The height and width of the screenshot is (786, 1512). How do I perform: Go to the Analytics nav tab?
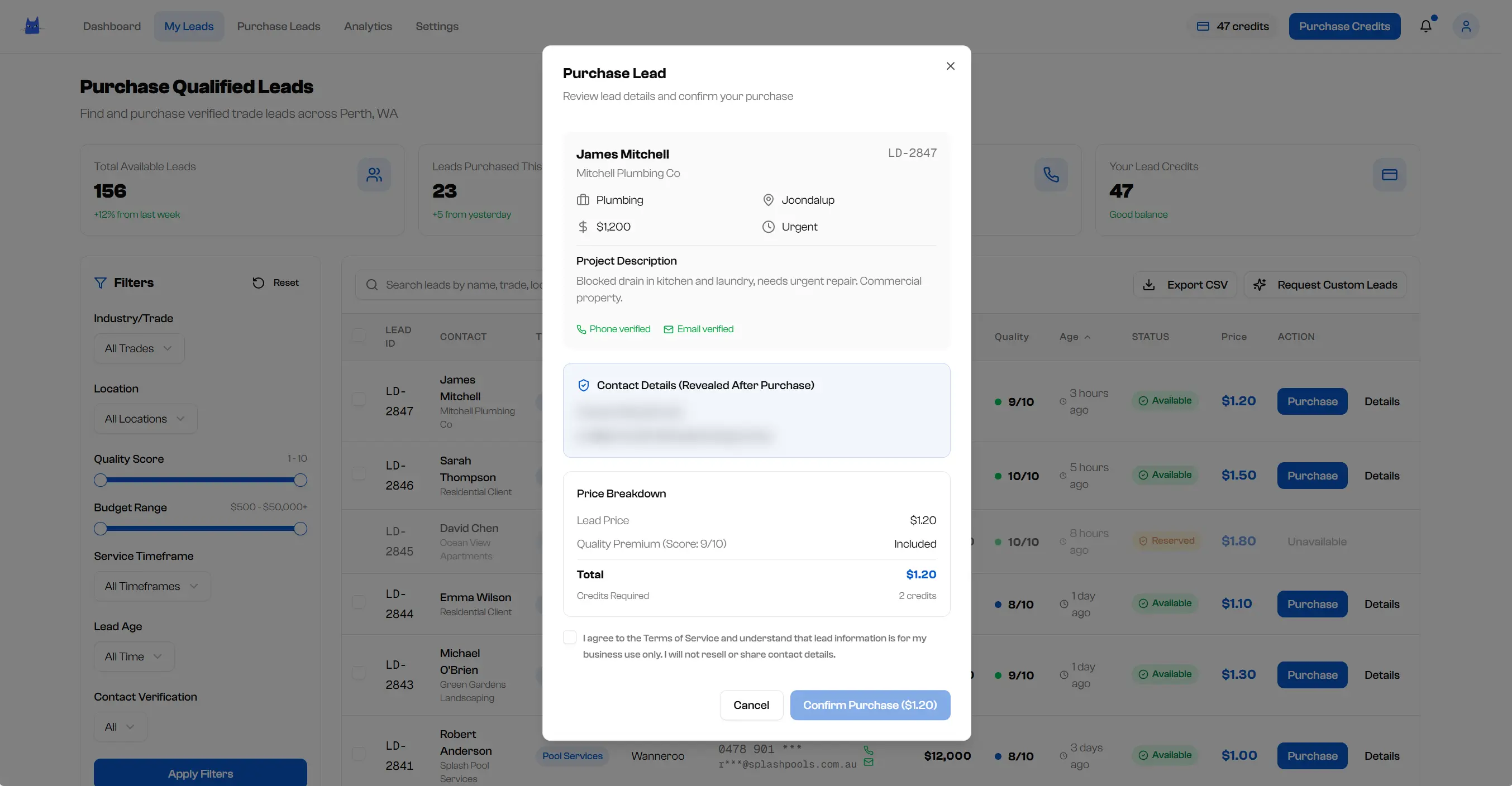[x=368, y=26]
